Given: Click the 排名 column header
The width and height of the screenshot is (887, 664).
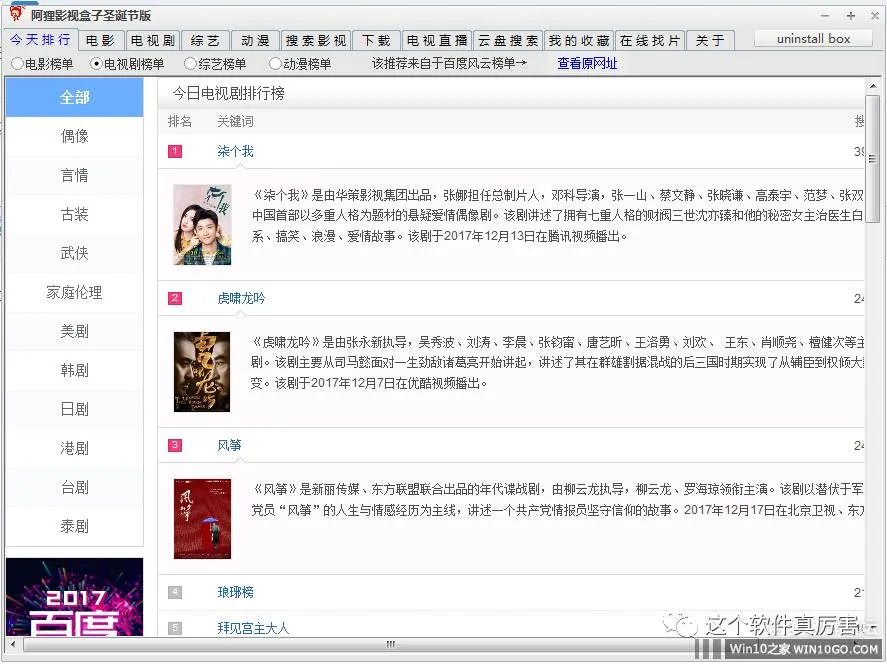Looking at the screenshot, I should 180,121.
